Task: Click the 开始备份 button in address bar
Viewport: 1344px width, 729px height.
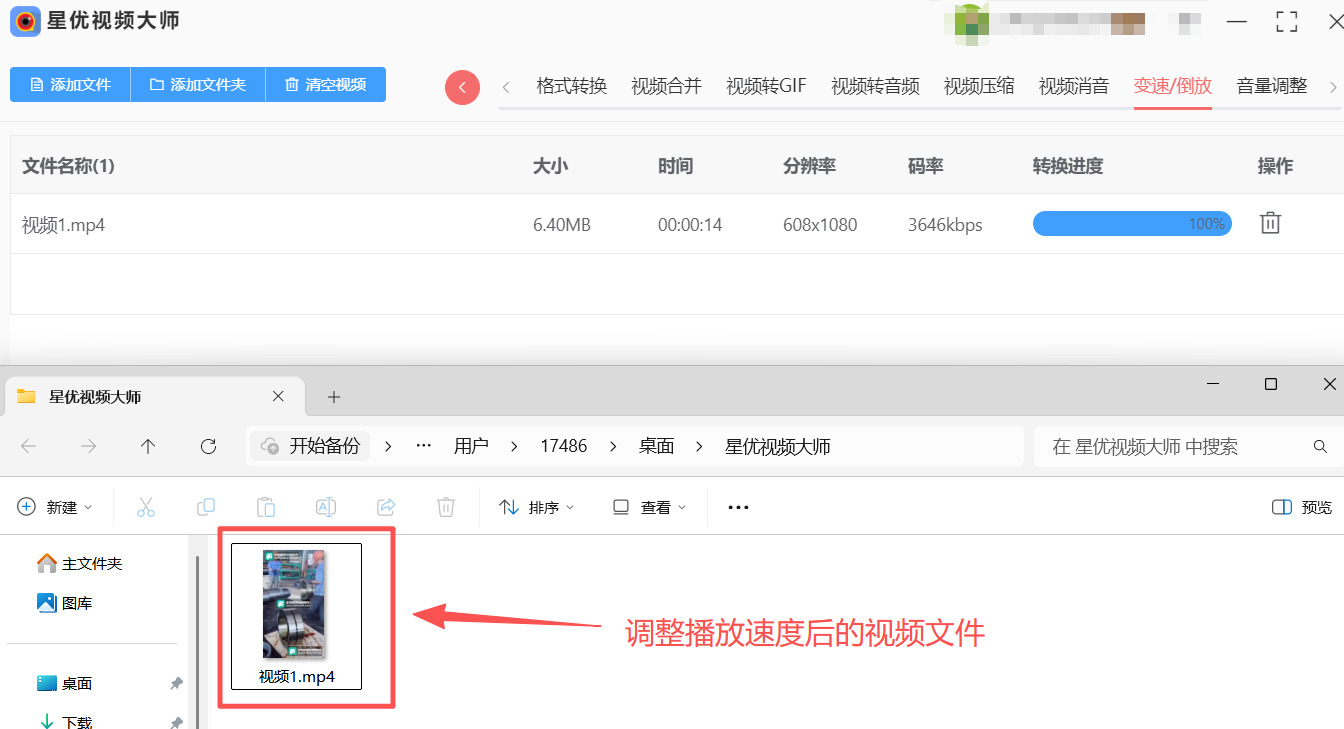Action: point(311,446)
